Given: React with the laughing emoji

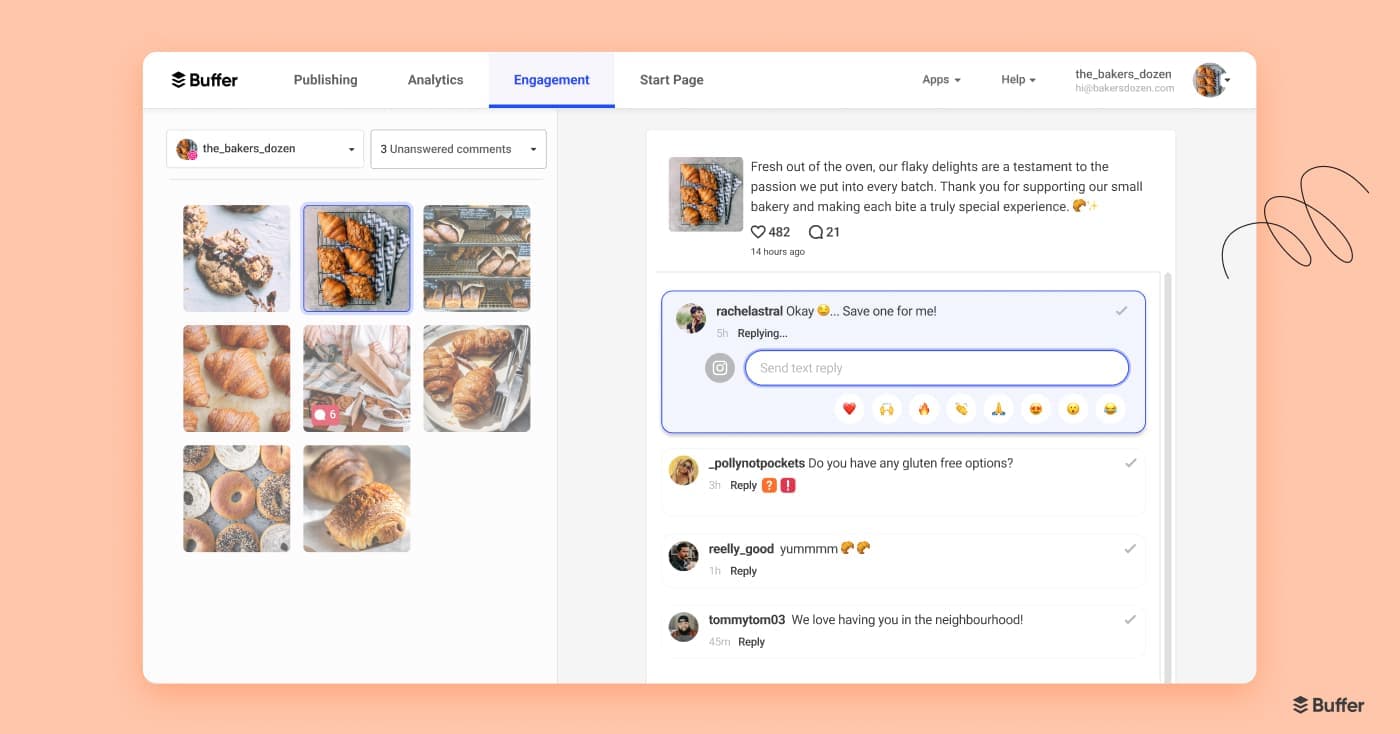Looking at the screenshot, I should pyautogui.click(x=1110, y=408).
